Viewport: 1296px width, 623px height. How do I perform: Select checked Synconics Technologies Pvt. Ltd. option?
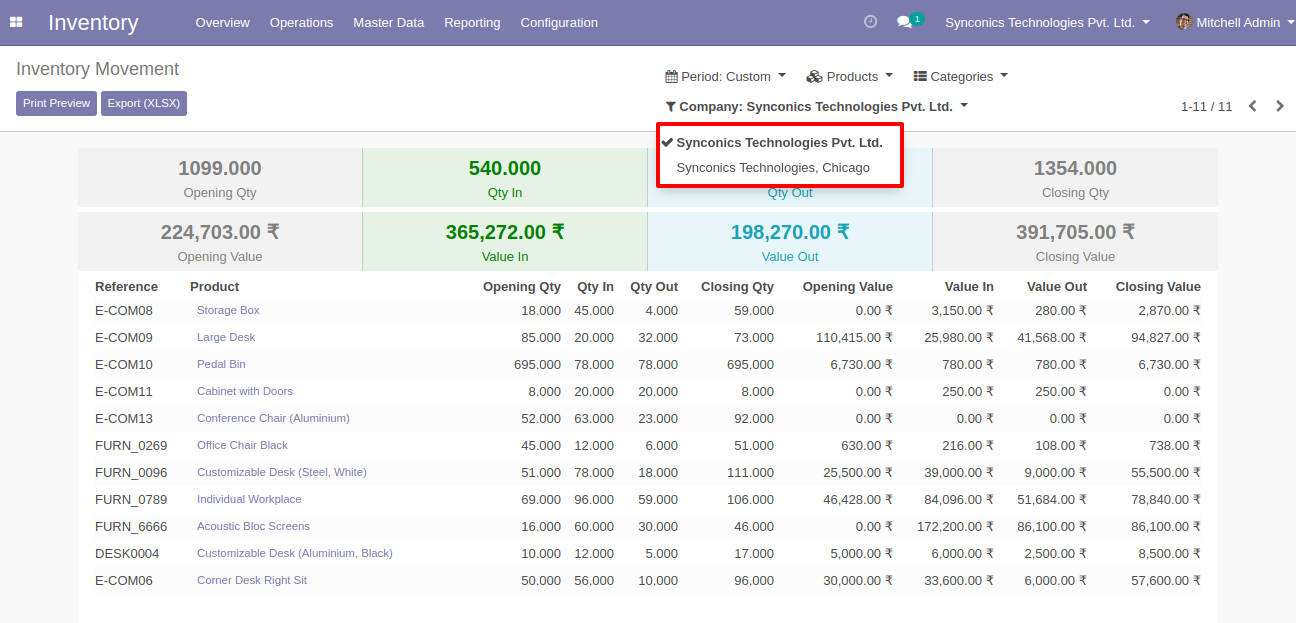[x=779, y=143]
